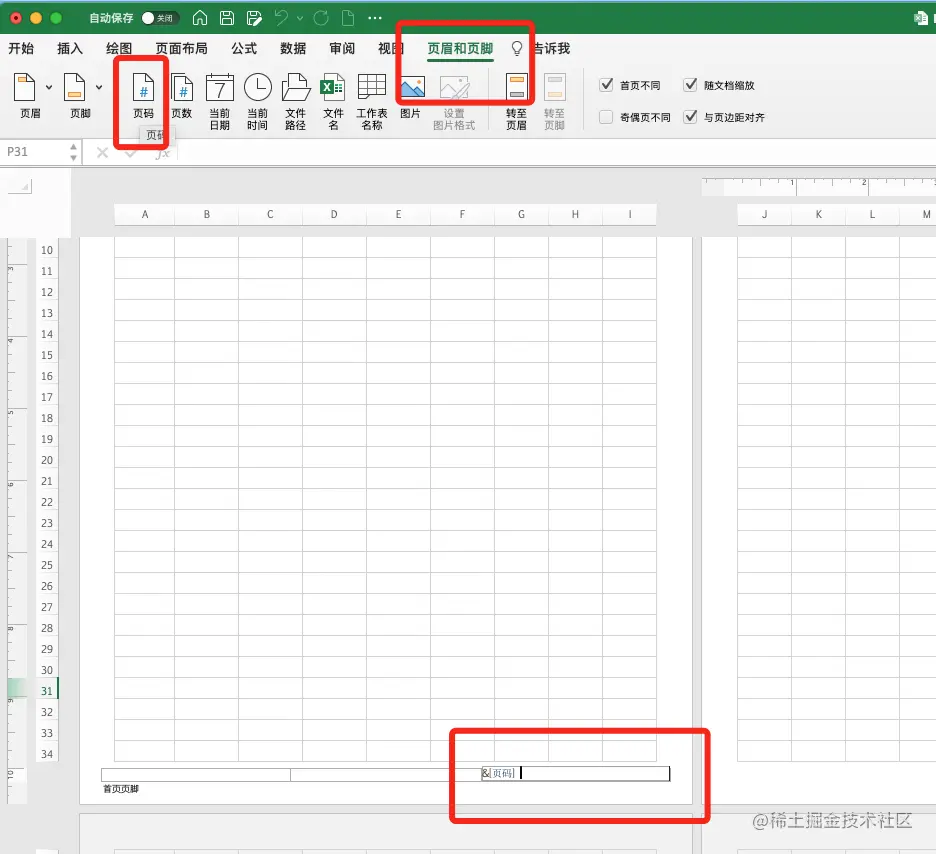Redo the last action
The height and width of the screenshot is (854, 936).
coord(321,18)
